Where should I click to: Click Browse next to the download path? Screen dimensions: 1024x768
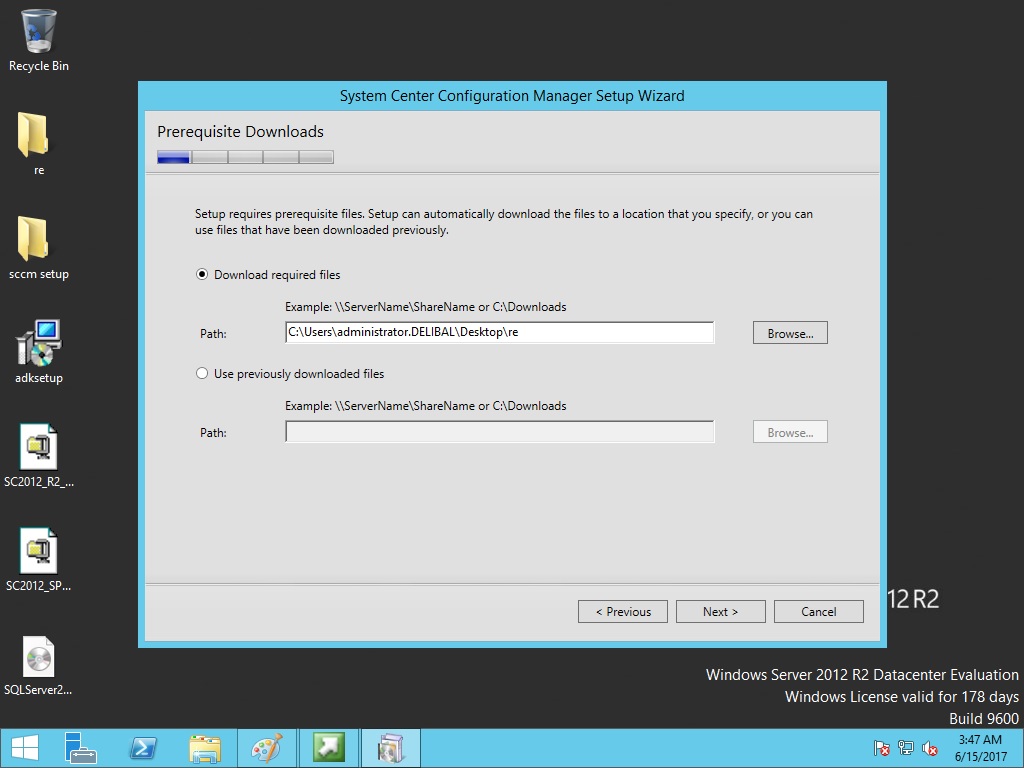(789, 333)
